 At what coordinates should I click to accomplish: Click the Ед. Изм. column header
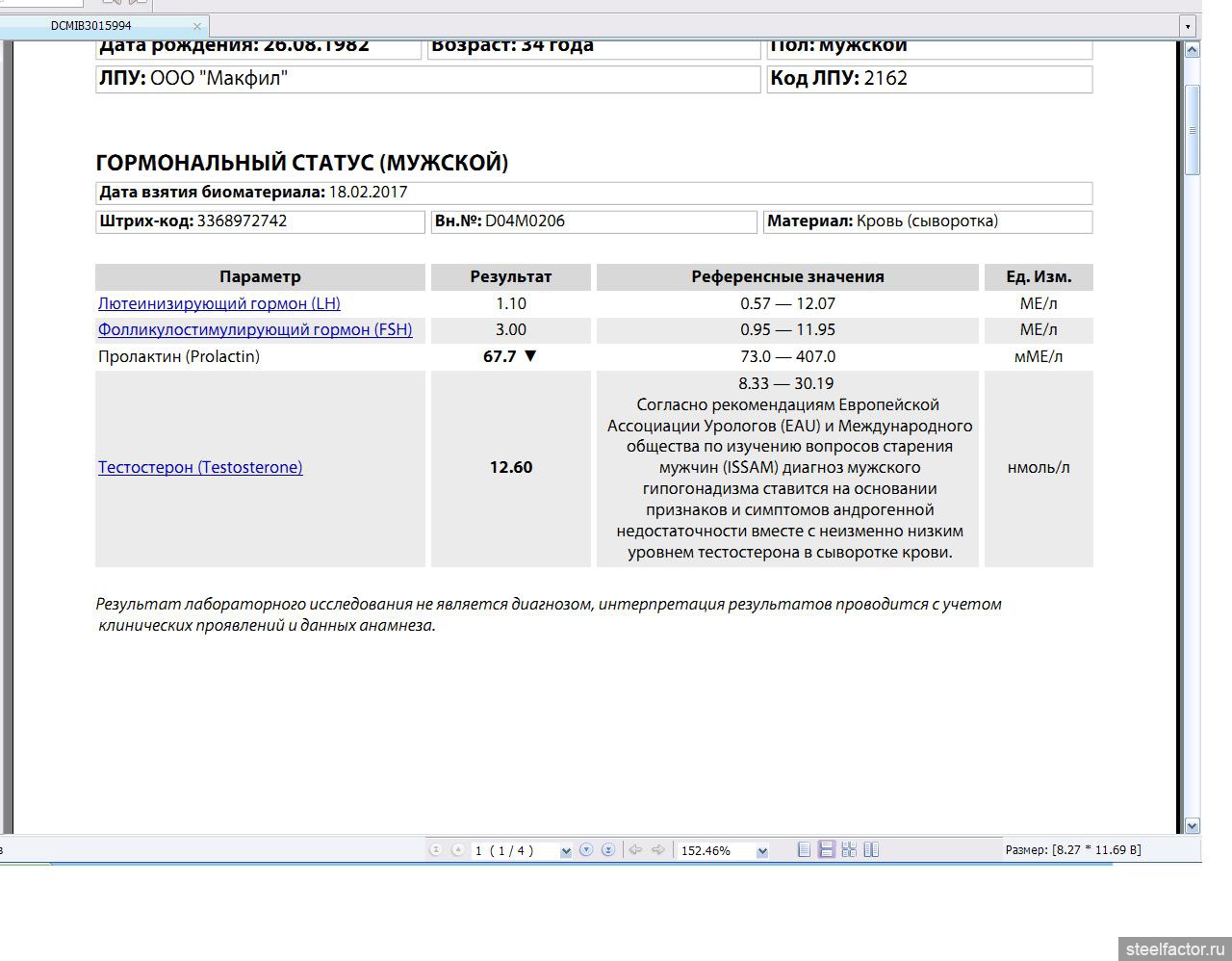pyautogui.click(x=1039, y=276)
